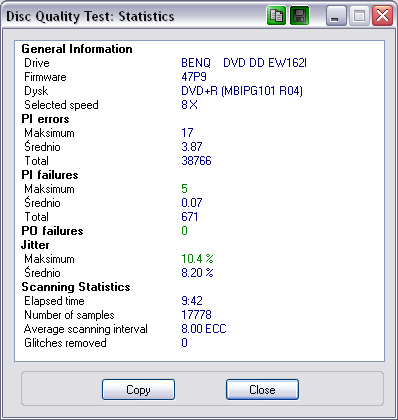398x420 pixels.
Task: Click the PI errors total 38766
Action: click(196, 161)
